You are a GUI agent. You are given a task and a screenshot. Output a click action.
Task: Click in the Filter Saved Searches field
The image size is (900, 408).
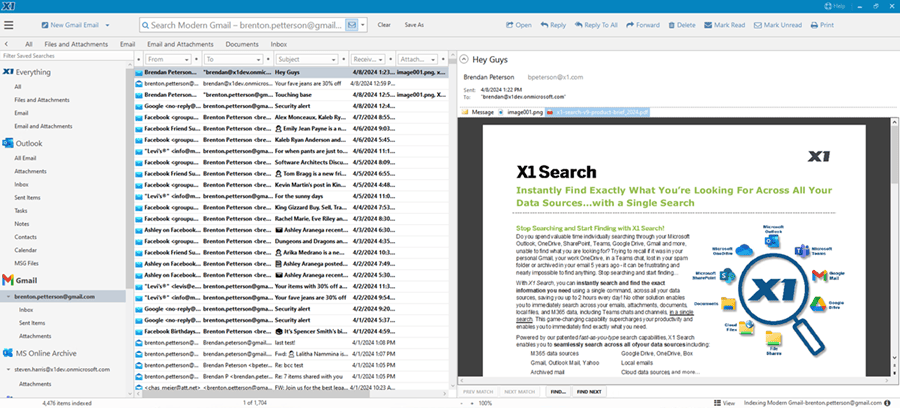(x=60, y=57)
